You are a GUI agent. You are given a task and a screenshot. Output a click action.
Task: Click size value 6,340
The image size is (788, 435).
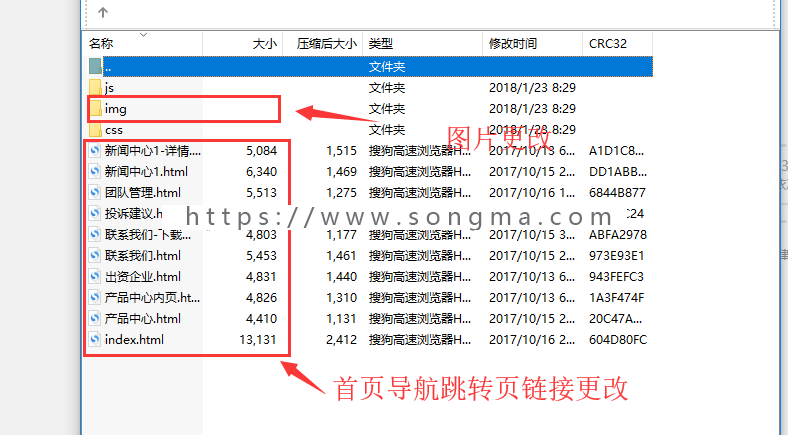[x=261, y=171]
